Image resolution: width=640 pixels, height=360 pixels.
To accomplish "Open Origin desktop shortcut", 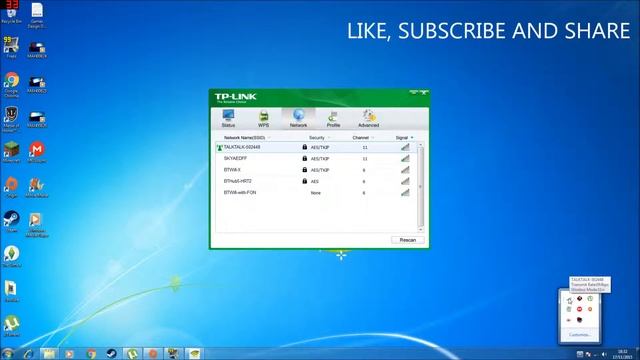I will 11,187.
